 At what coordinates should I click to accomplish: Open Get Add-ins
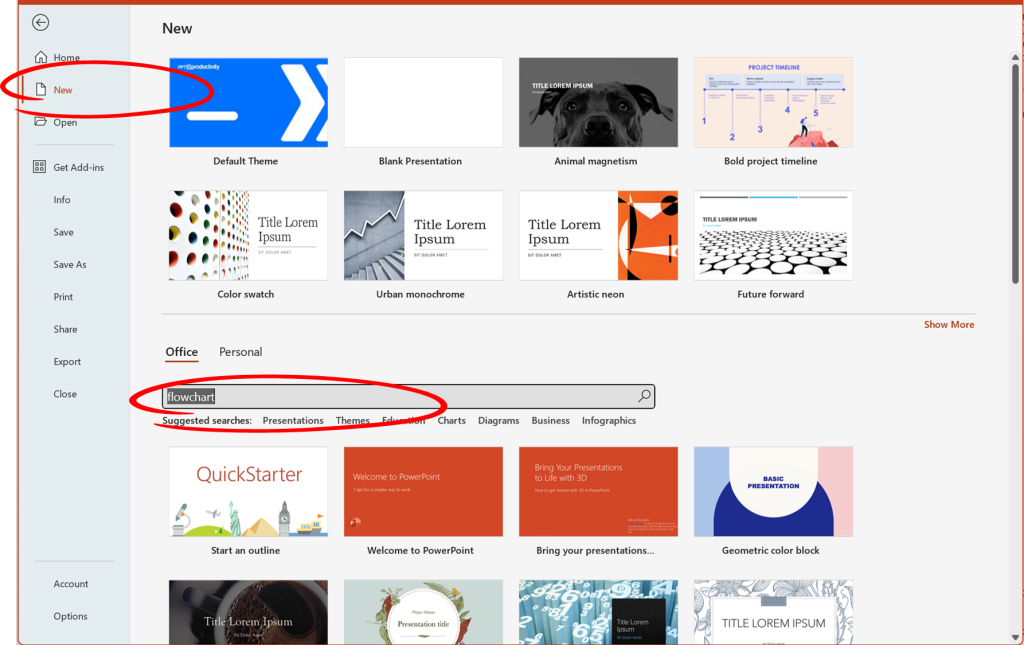(78, 167)
